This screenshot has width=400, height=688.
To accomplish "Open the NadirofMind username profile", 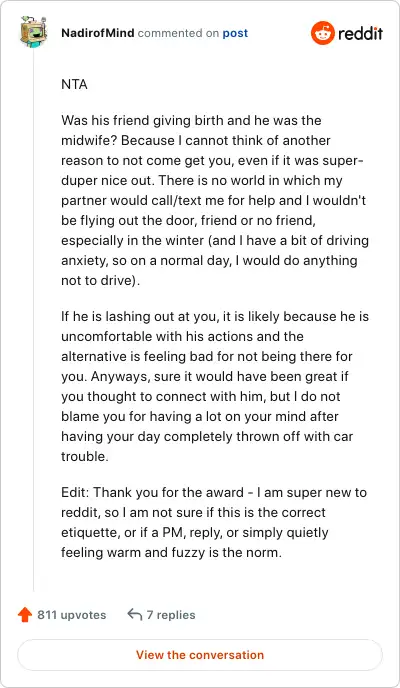I will [97, 33].
